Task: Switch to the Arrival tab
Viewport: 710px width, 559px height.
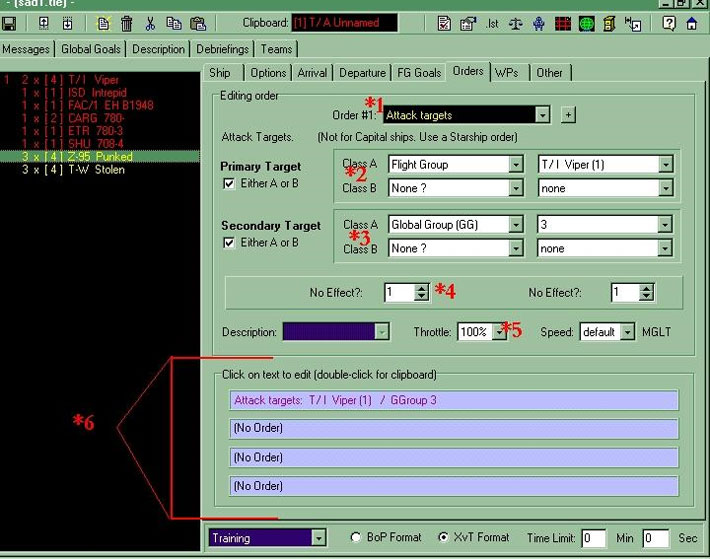Action: (312, 73)
